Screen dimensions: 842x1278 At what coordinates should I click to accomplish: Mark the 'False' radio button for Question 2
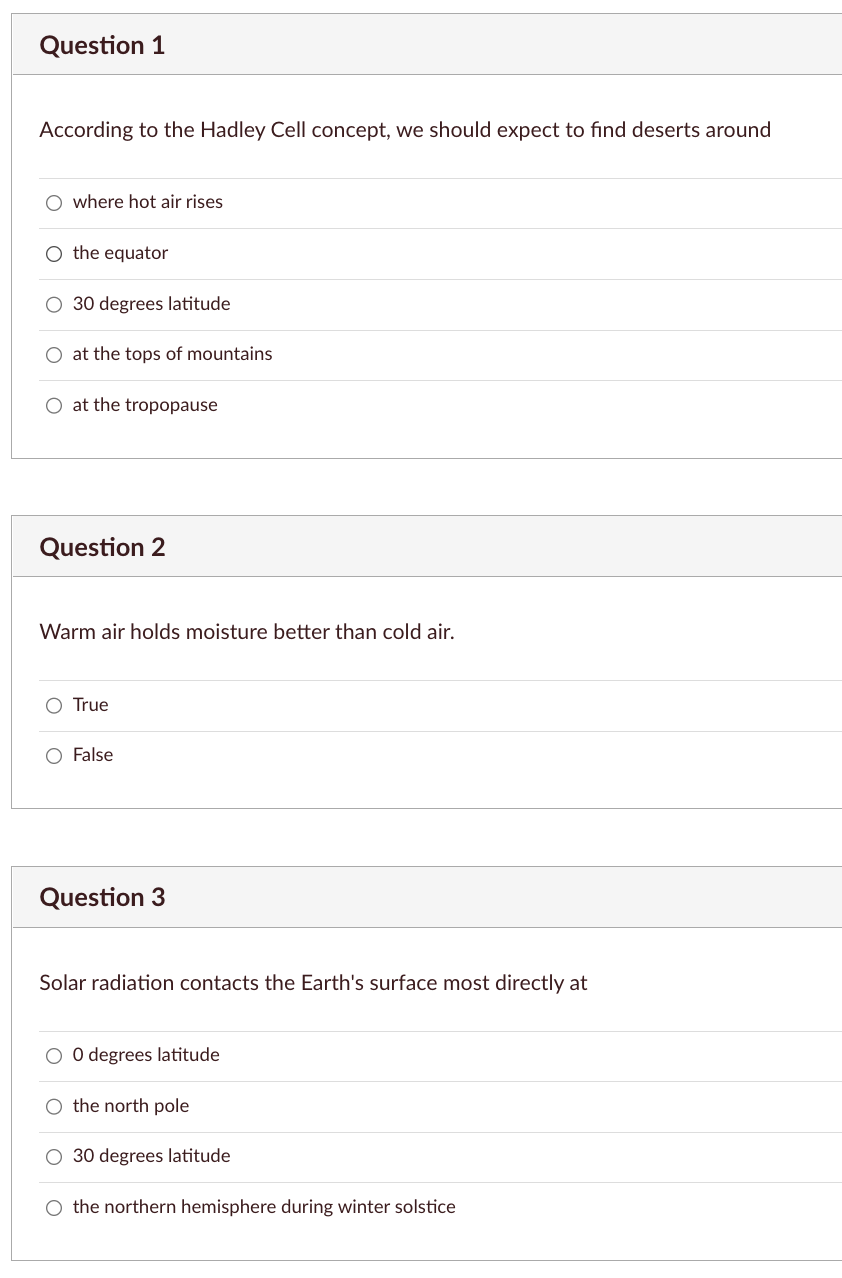click(54, 756)
